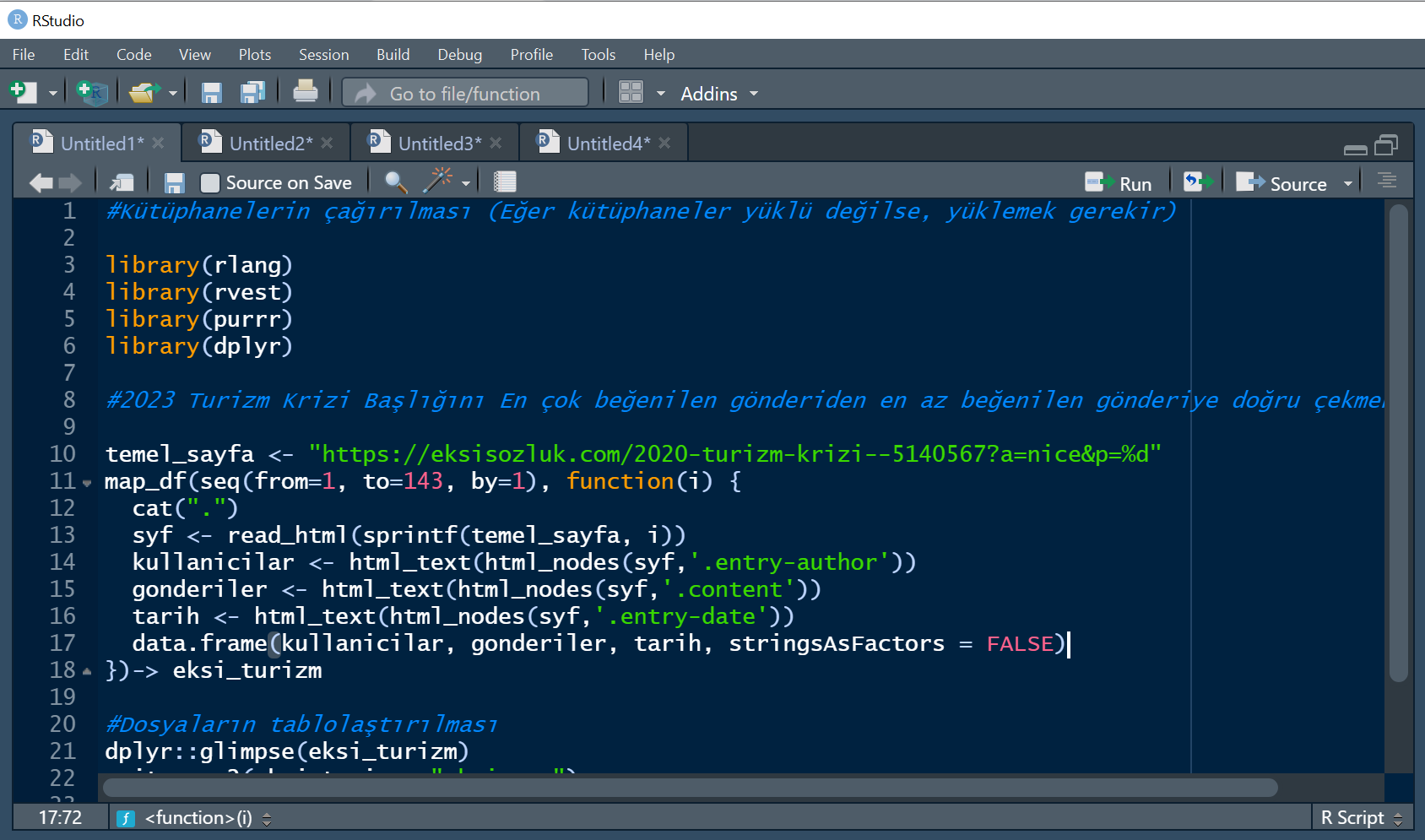
Task: Click the Compile Report notebook icon
Action: tap(505, 182)
